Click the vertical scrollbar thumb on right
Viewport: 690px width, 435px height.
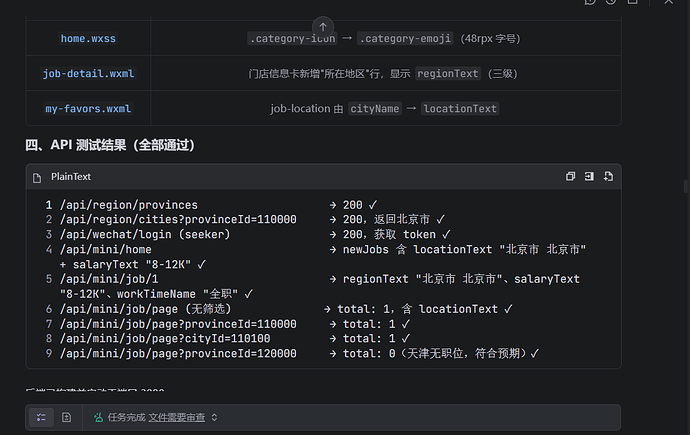tap(685, 186)
